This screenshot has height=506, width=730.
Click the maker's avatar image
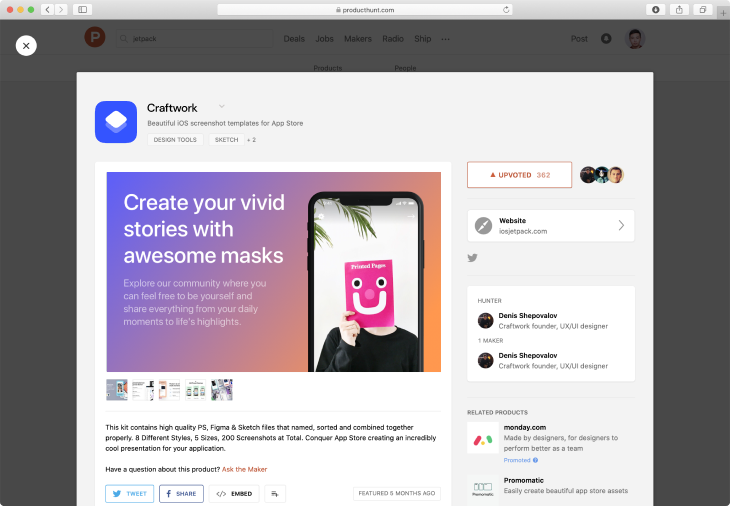click(486, 361)
